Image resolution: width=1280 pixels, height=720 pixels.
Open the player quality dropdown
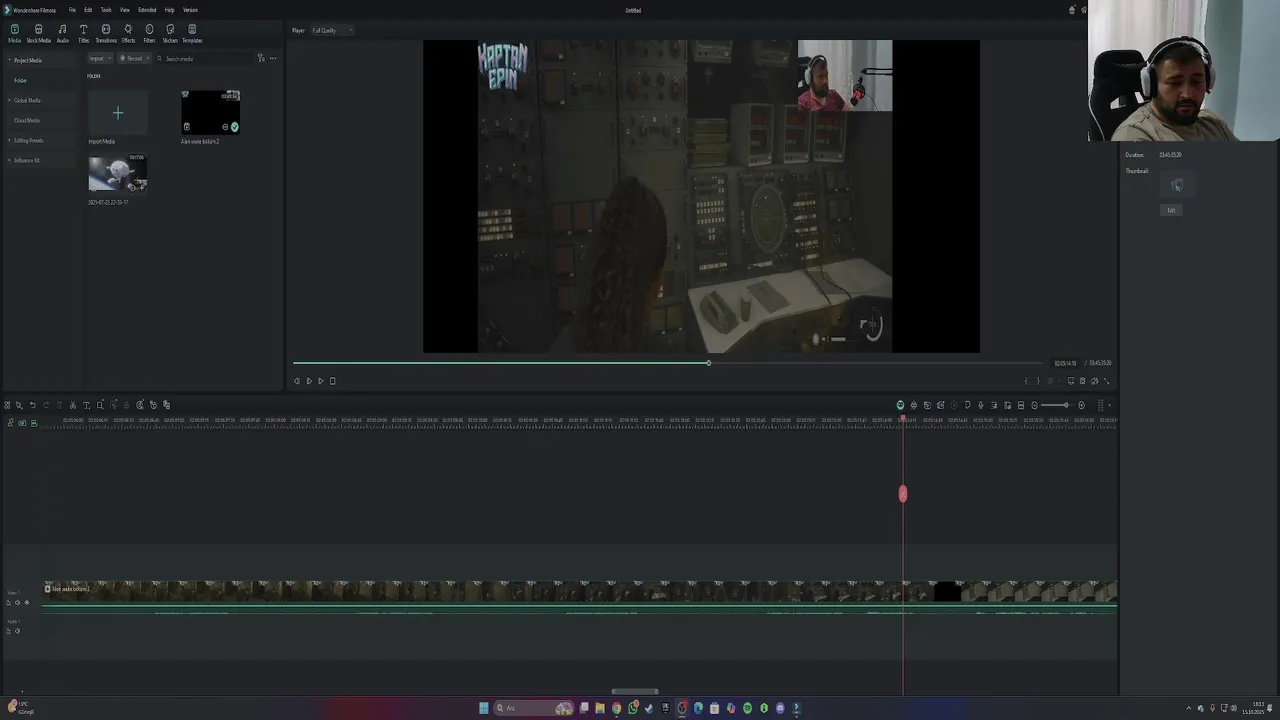coord(332,30)
